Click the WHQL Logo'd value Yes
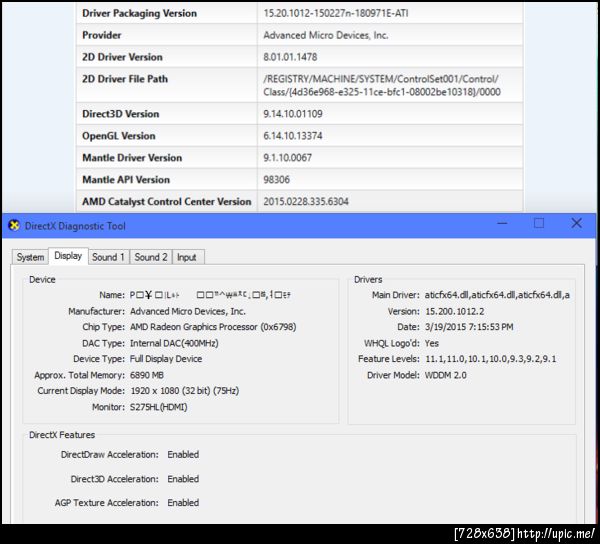 [432, 343]
